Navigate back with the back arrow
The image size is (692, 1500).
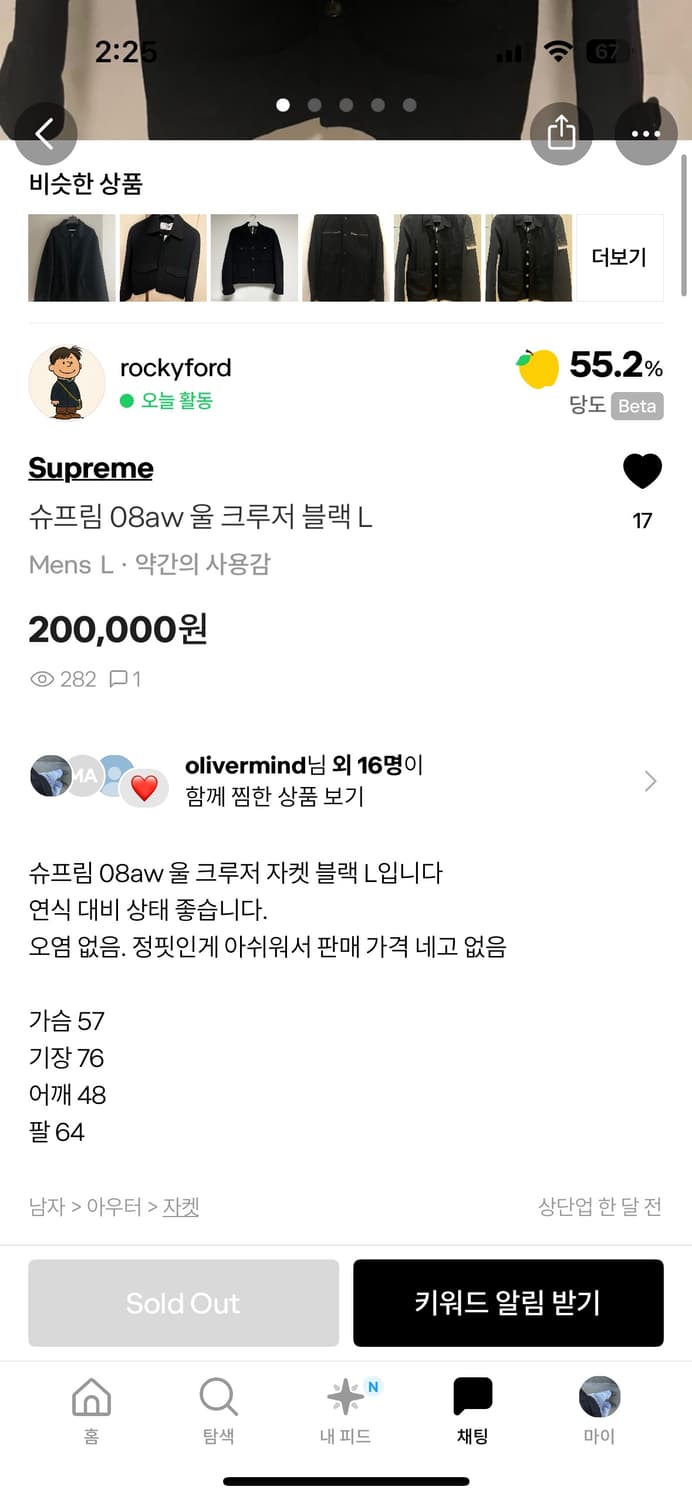[x=46, y=133]
